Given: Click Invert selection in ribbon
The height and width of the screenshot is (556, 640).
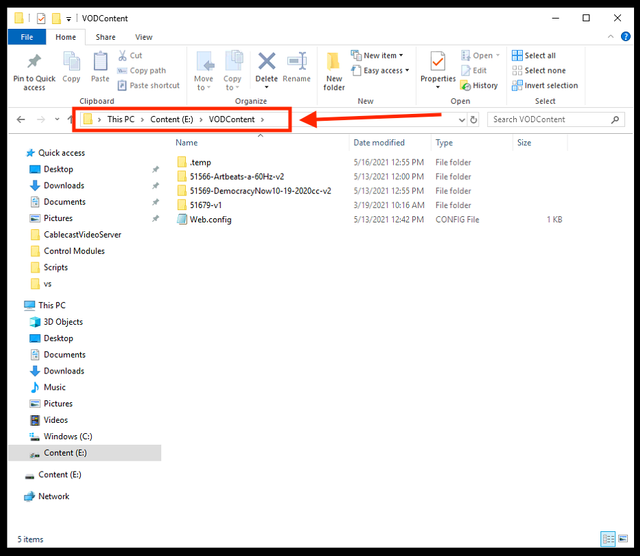Looking at the screenshot, I should pyautogui.click(x=545, y=85).
